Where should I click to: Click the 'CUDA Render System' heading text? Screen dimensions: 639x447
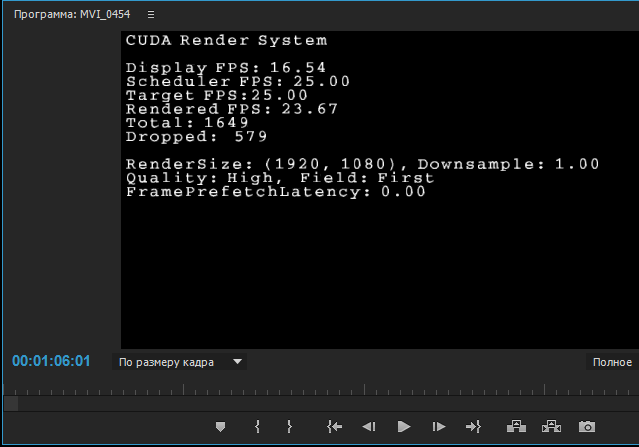[226, 40]
